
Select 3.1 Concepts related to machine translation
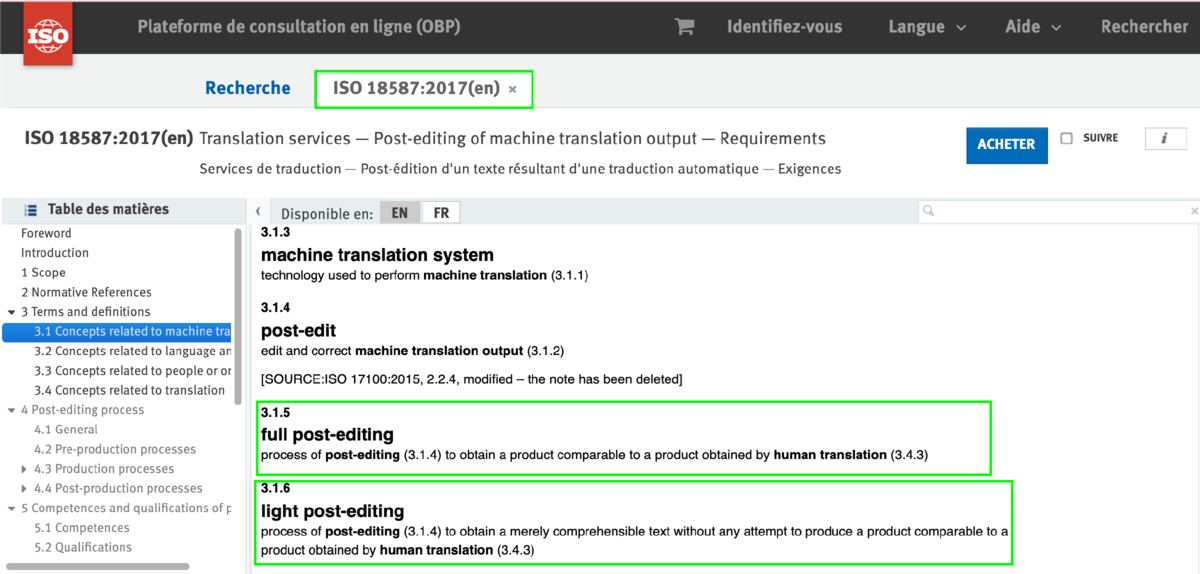click(x=118, y=332)
